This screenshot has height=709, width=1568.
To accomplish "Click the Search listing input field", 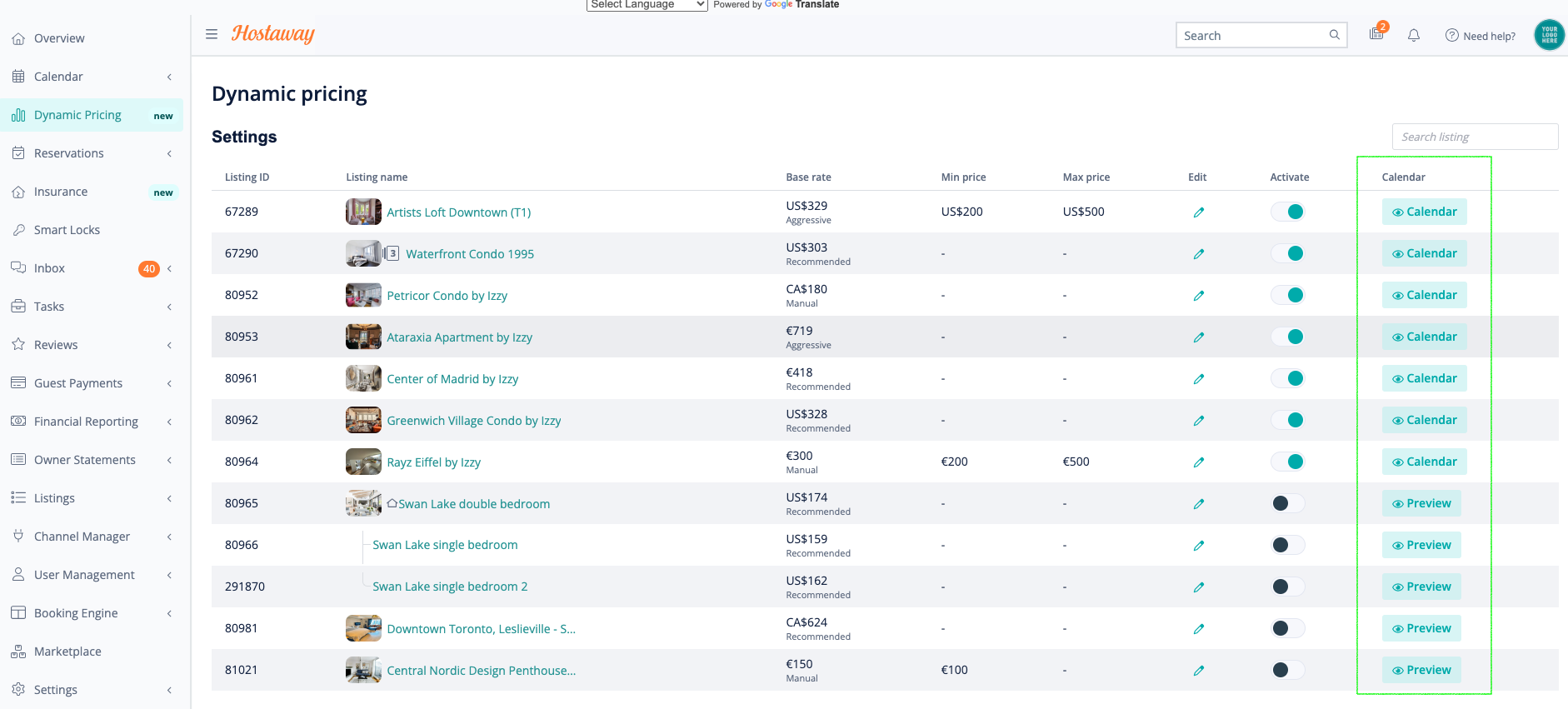I will pyautogui.click(x=1475, y=137).
